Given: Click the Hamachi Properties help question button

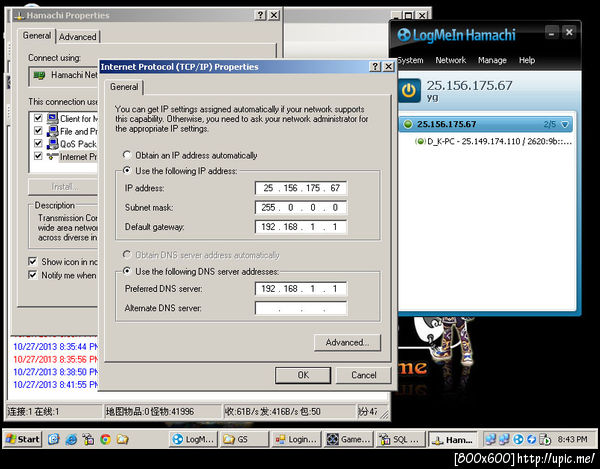Looking at the screenshot, I should (x=260, y=15).
